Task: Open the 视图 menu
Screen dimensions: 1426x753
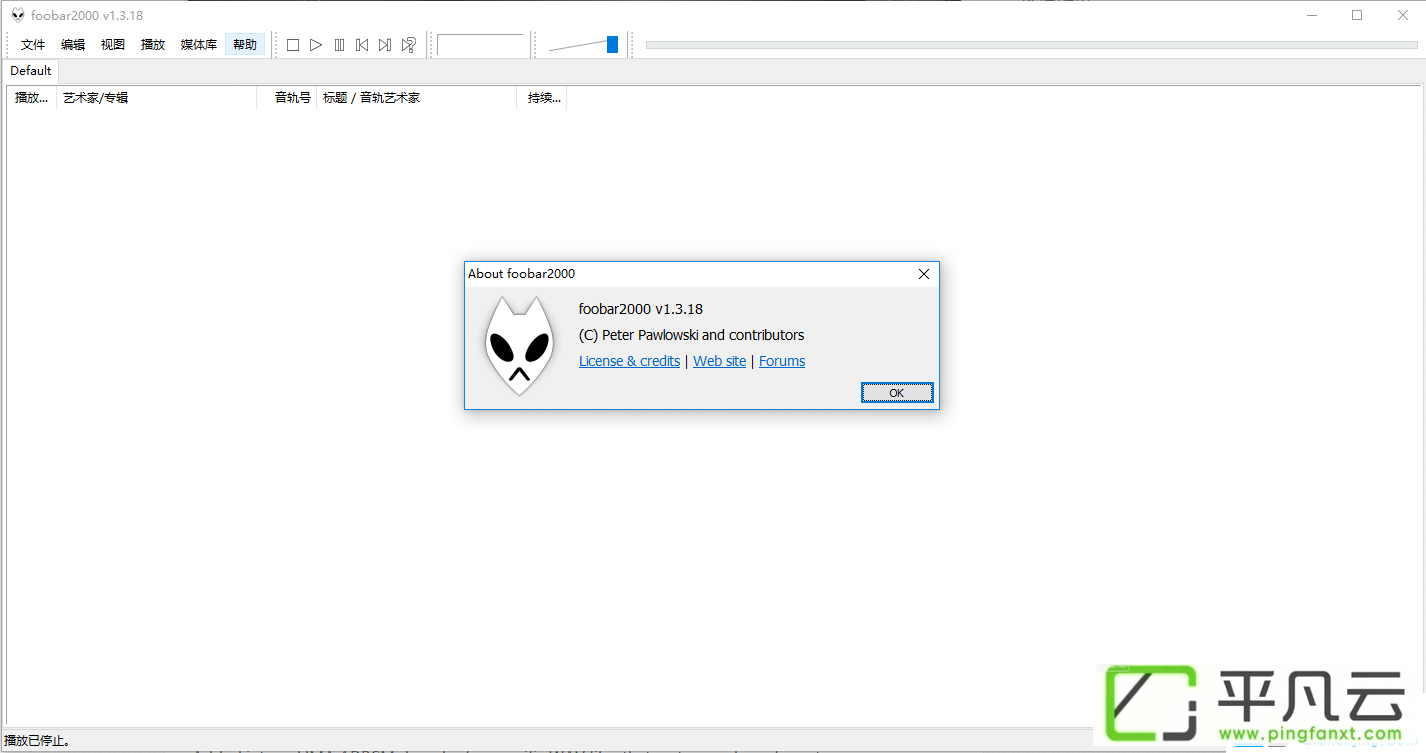Action: coord(113,45)
